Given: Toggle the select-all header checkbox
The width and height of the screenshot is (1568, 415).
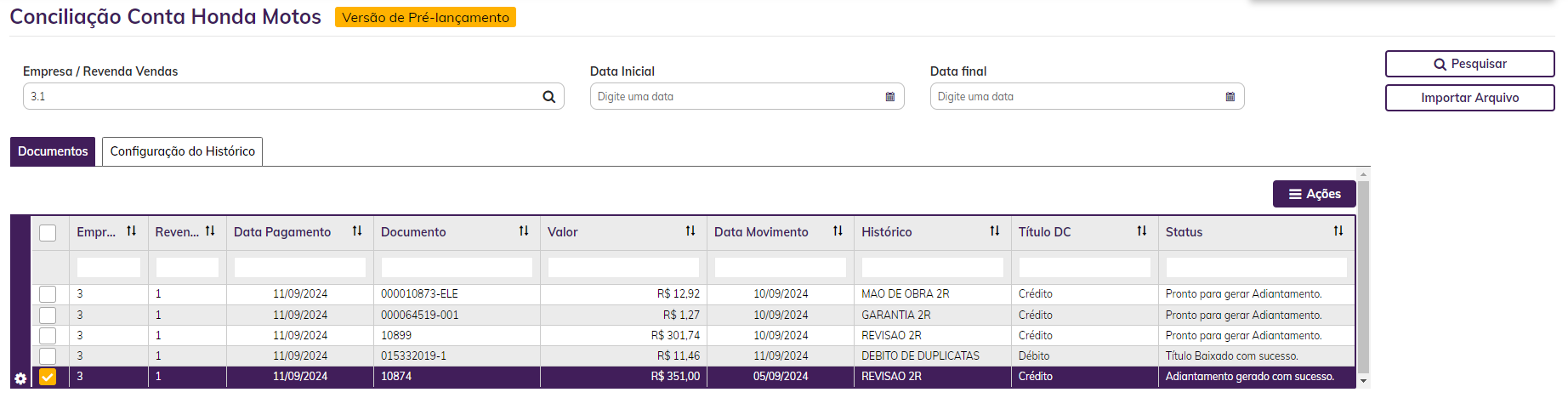Looking at the screenshot, I should click(48, 233).
